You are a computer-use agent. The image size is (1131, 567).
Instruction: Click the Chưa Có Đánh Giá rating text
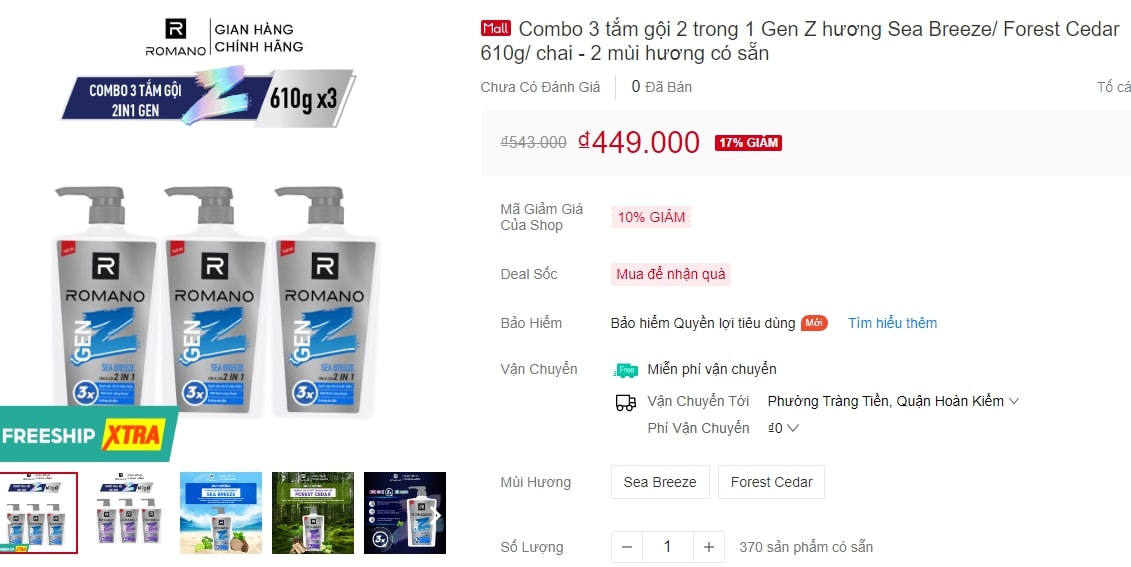click(540, 87)
